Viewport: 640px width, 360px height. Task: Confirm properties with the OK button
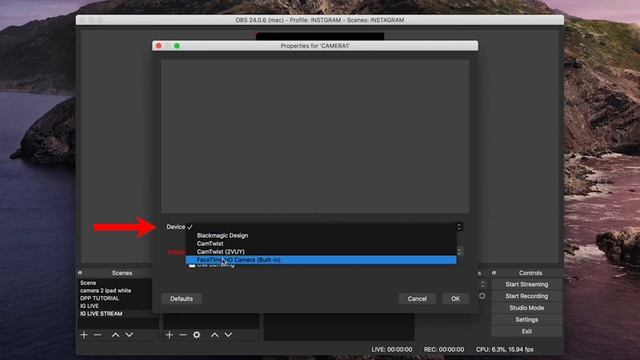[456, 299]
